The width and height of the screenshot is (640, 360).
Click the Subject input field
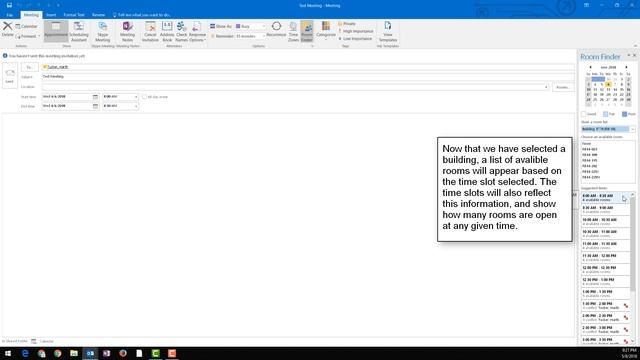coord(308,77)
